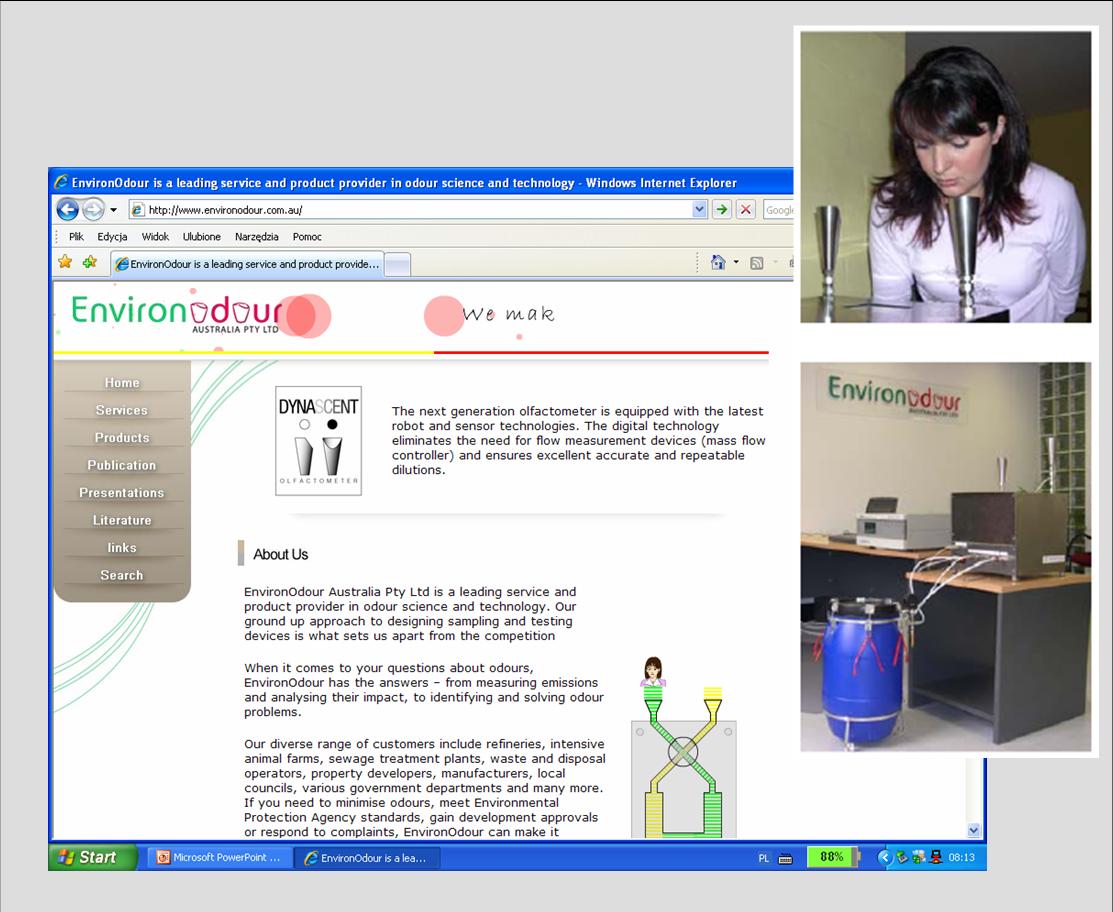Image resolution: width=1113 pixels, height=912 pixels.
Task: Click the DynaScent olfactometer logo image
Action: click(x=318, y=441)
